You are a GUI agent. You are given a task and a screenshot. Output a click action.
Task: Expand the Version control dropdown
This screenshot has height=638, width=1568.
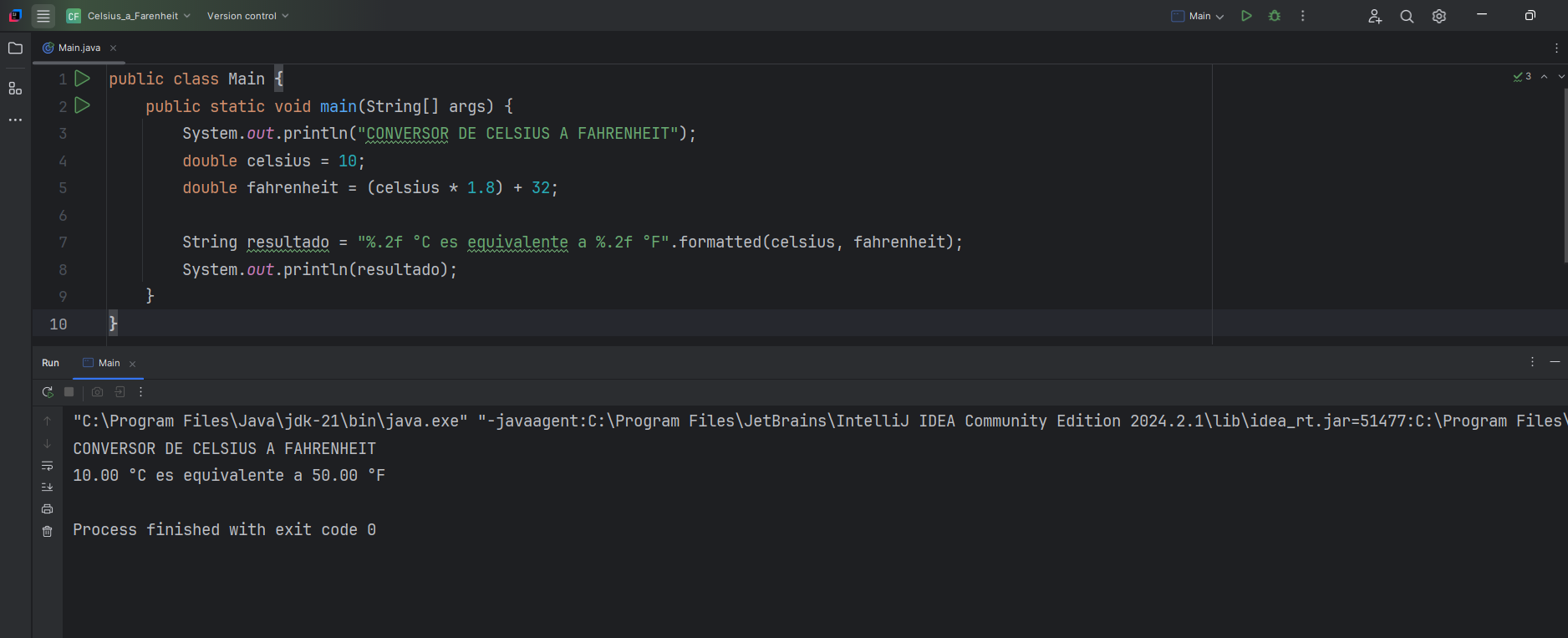point(247,16)
